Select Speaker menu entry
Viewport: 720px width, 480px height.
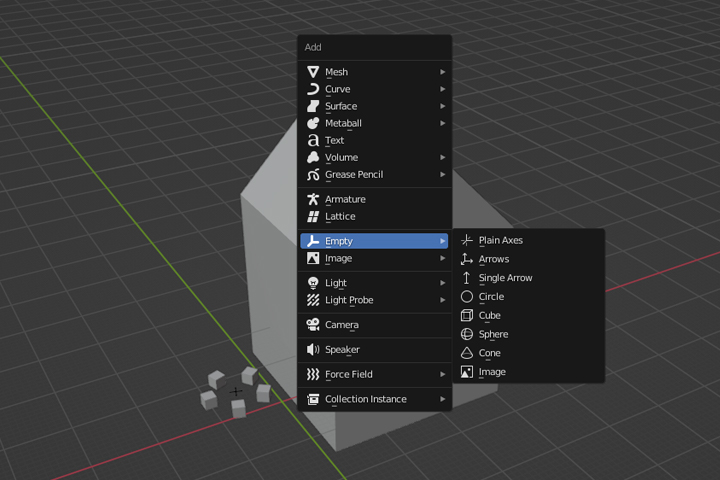click(x=374, y=350)
